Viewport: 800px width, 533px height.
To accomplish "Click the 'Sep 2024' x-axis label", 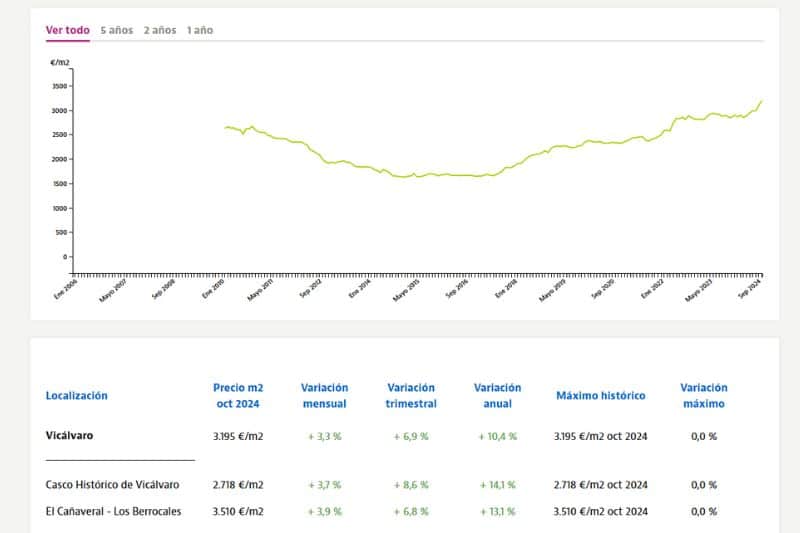I will [750, 289].
